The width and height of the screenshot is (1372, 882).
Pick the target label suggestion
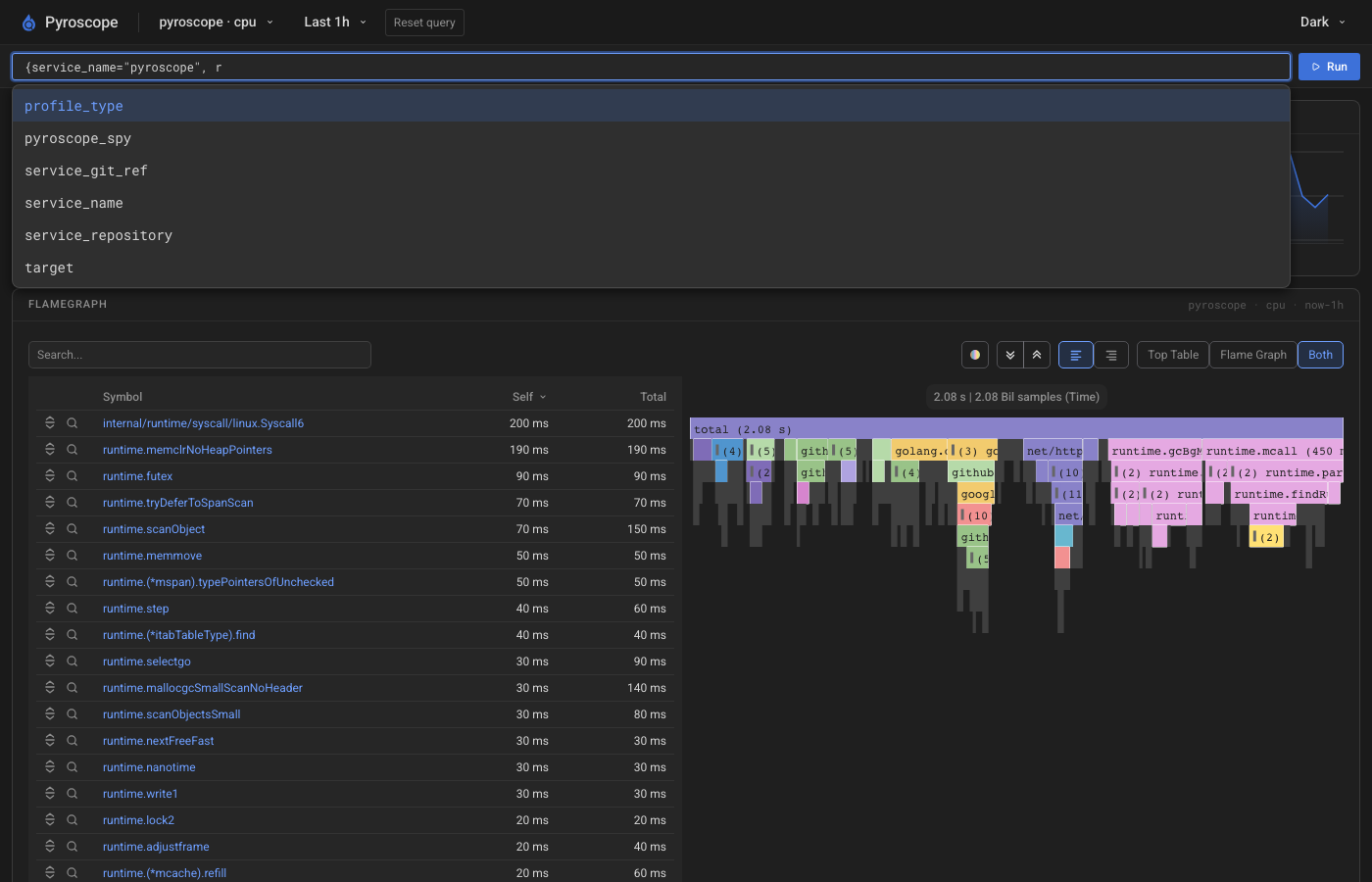click(x=651, y=268)
